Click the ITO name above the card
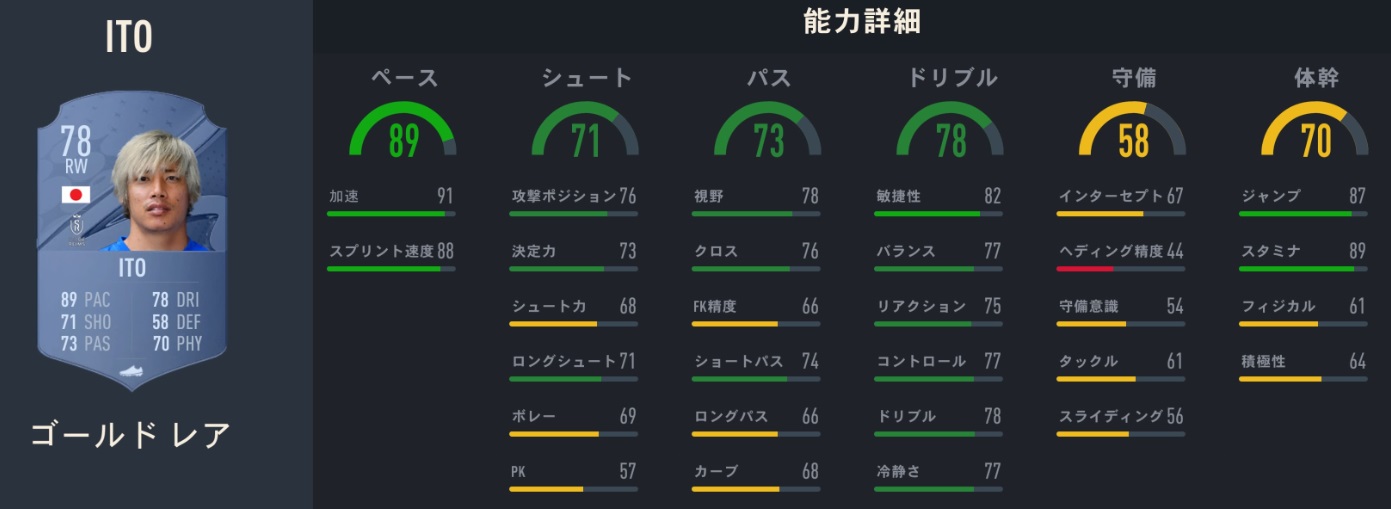 [x=128, y=37]
